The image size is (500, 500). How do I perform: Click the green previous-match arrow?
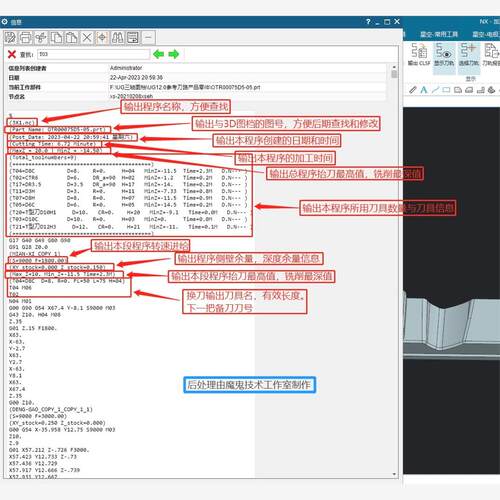tap(158, 54)
